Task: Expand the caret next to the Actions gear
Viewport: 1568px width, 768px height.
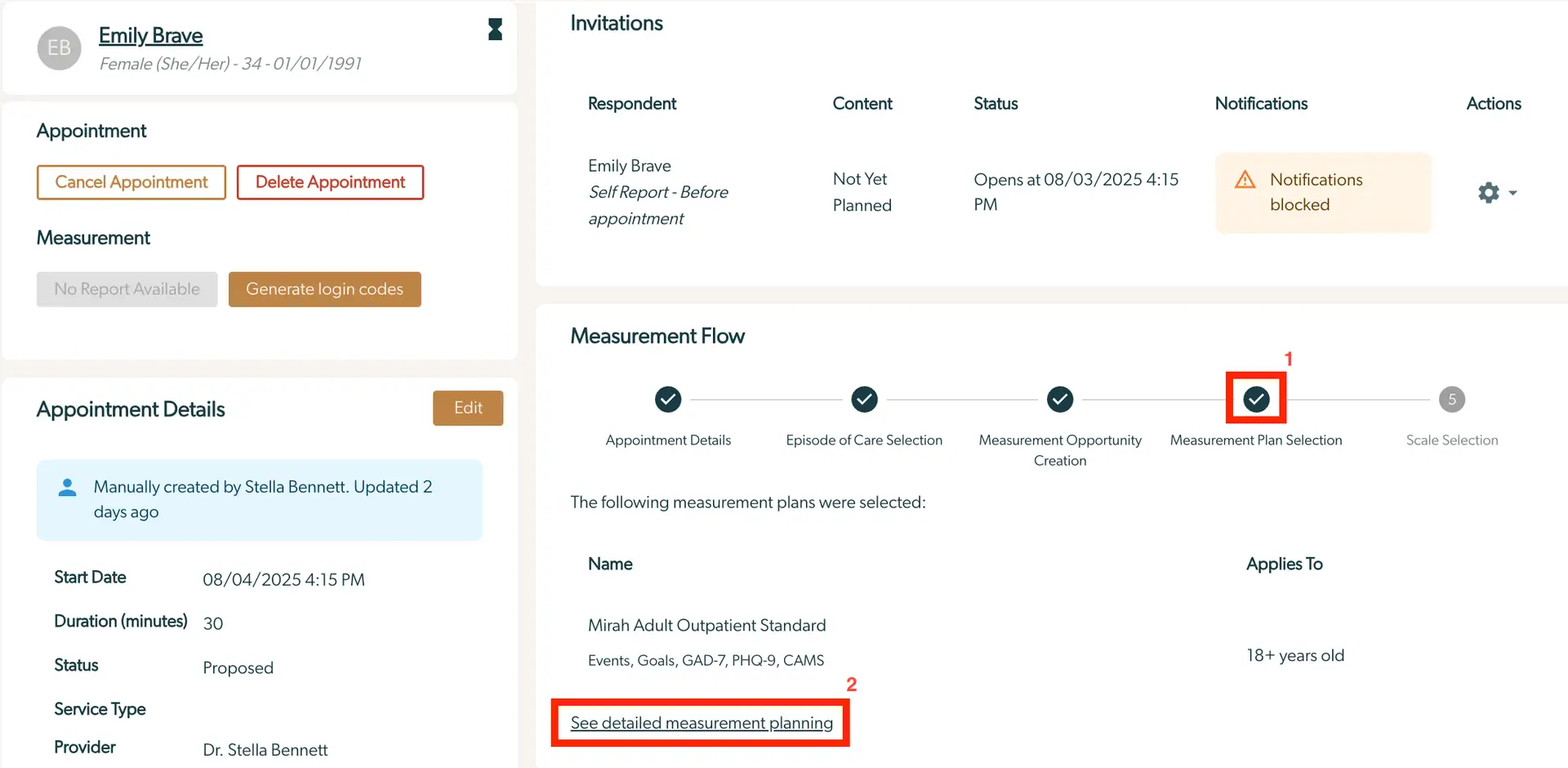Action: pyautogui.click(x=1512, y=192)
